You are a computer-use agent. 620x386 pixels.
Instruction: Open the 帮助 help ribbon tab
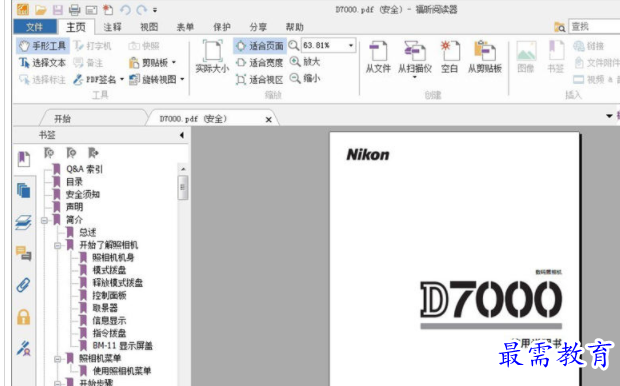[295, 27]
